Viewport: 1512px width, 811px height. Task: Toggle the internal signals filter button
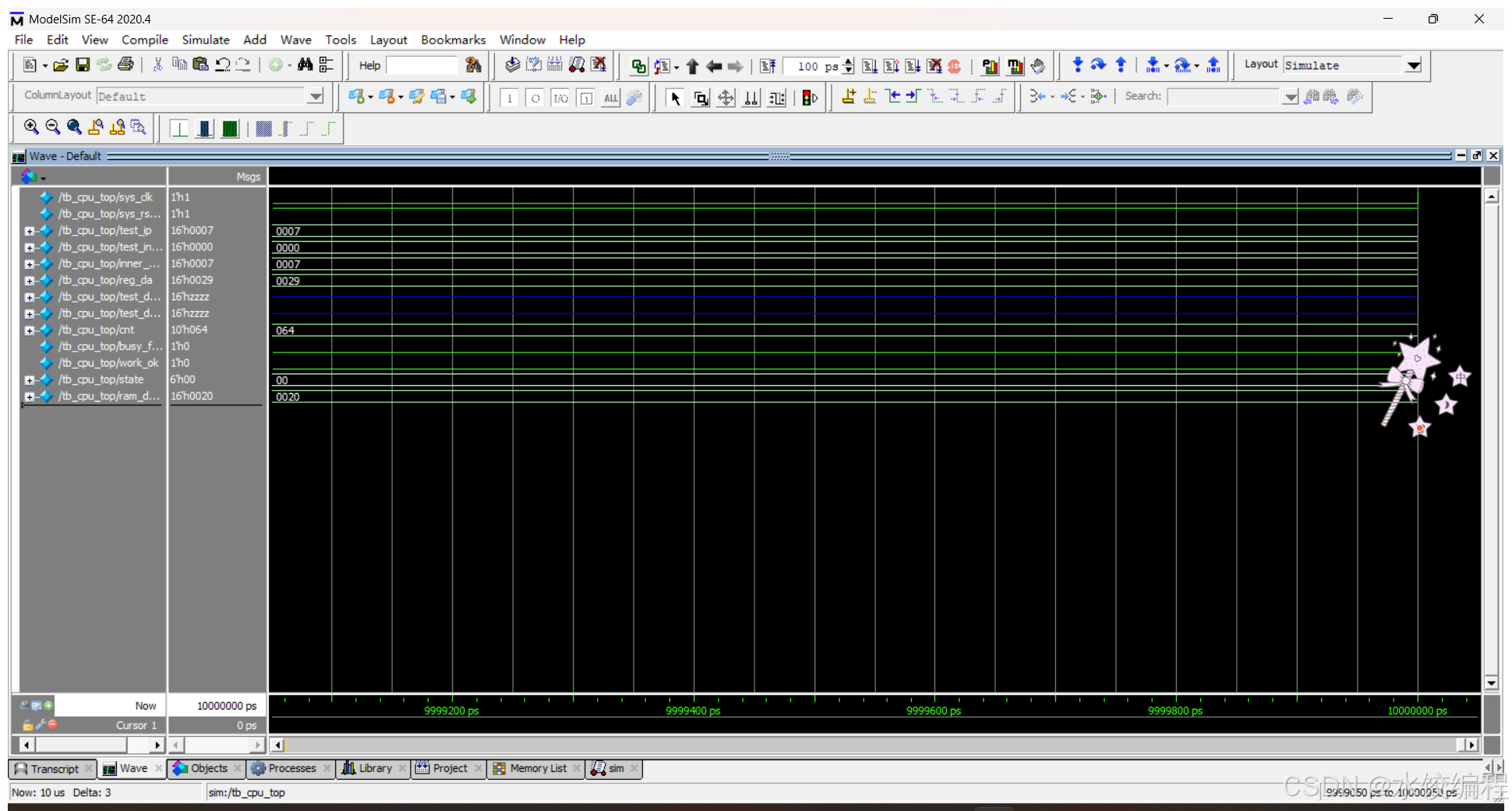pos(586,97)
